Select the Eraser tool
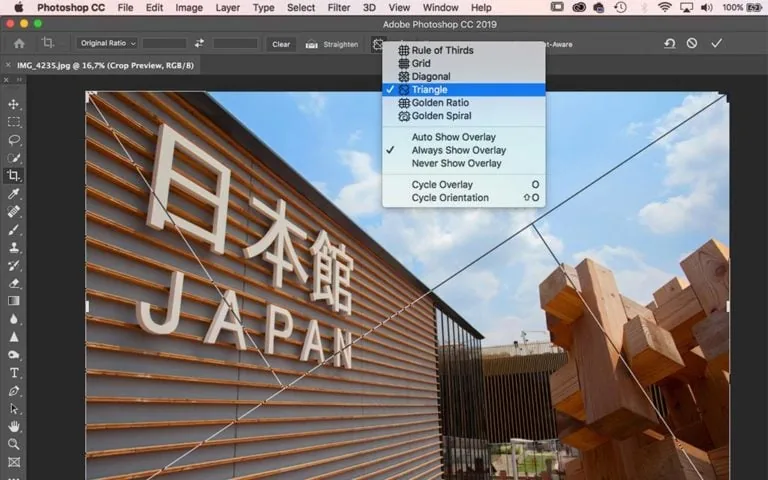This screenshot has height=480, width=768. click(14, 283)
